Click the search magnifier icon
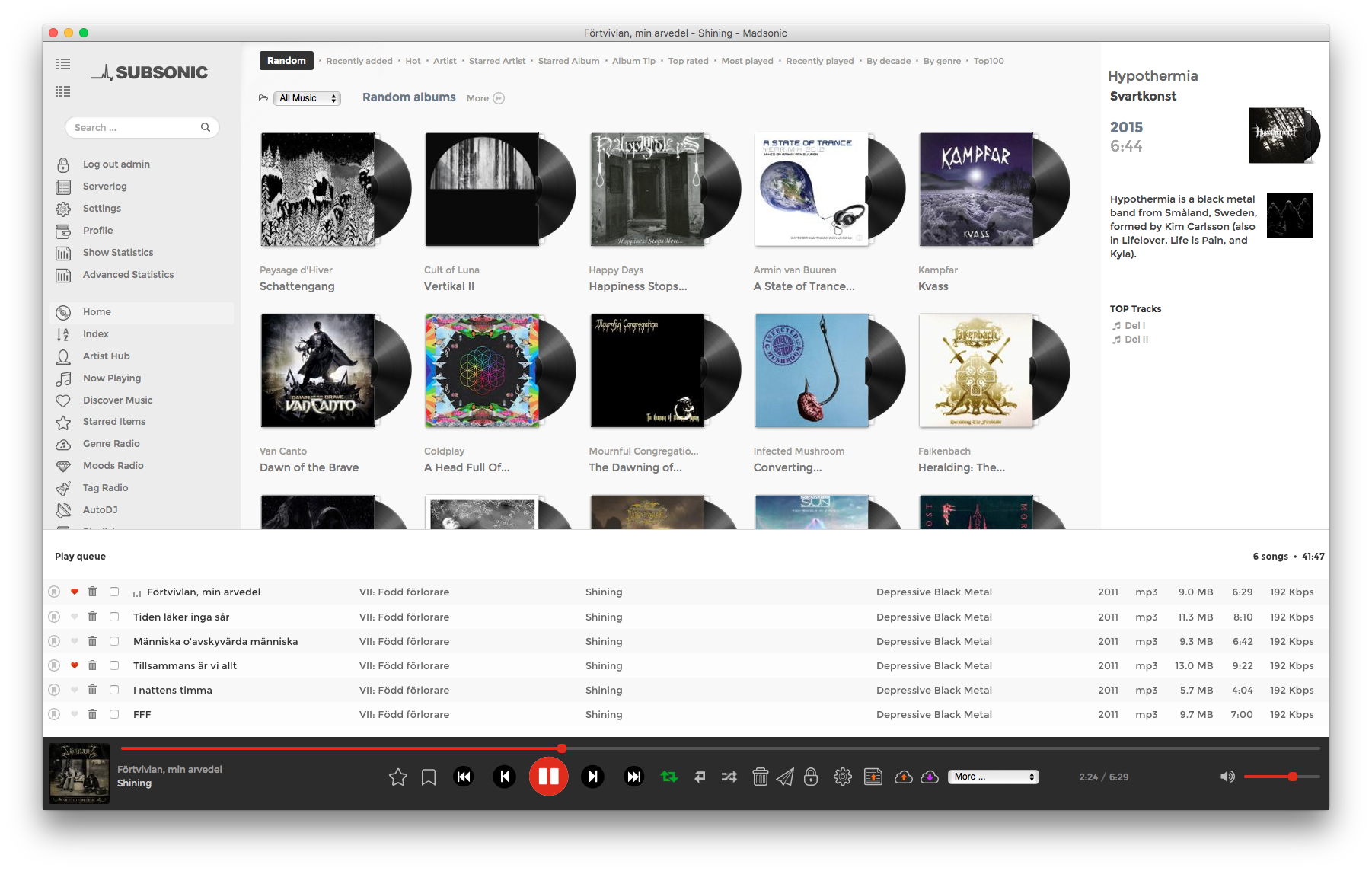 coord(206,127)
